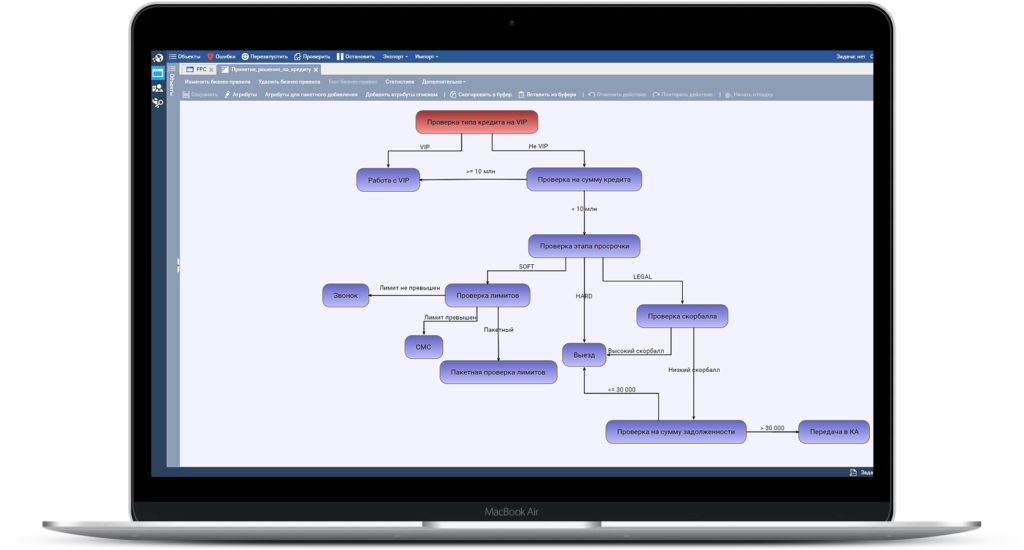This screenshot has height=550, width=1024.
Task: Click Удалить бизнес-правила
Action: (x=289, y=82)
